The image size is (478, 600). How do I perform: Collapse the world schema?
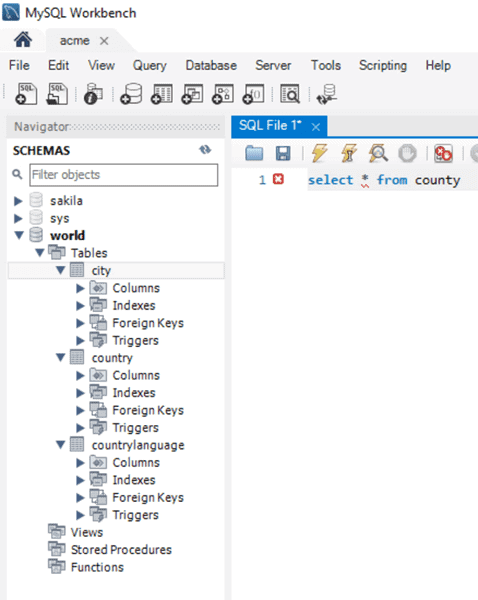pyautogui.click(x=19, y=235)
